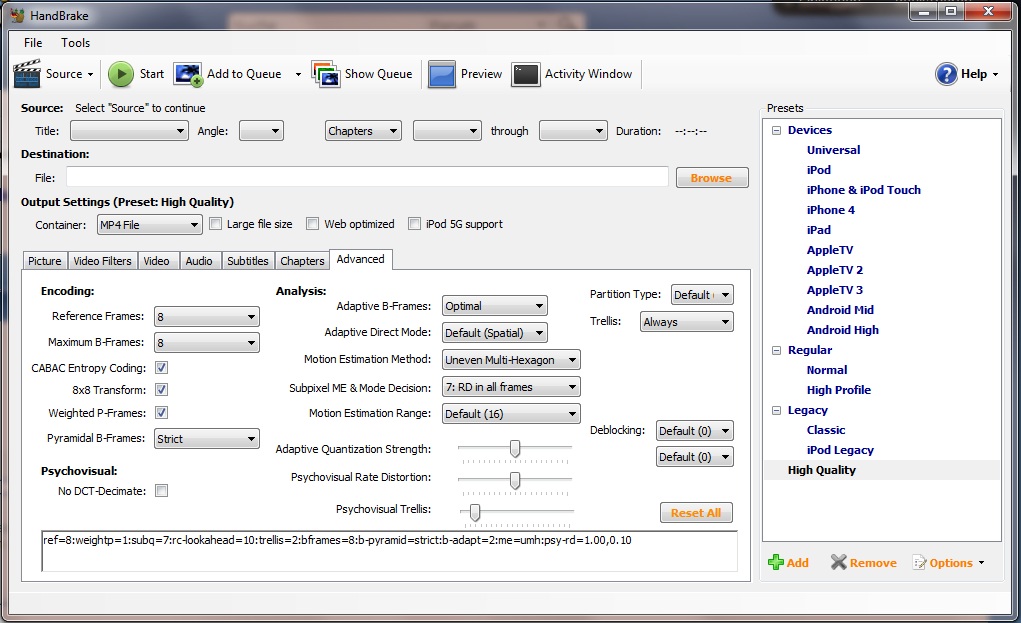
Task: Open the Show Queue icon
Action: (x=326, y=74)
